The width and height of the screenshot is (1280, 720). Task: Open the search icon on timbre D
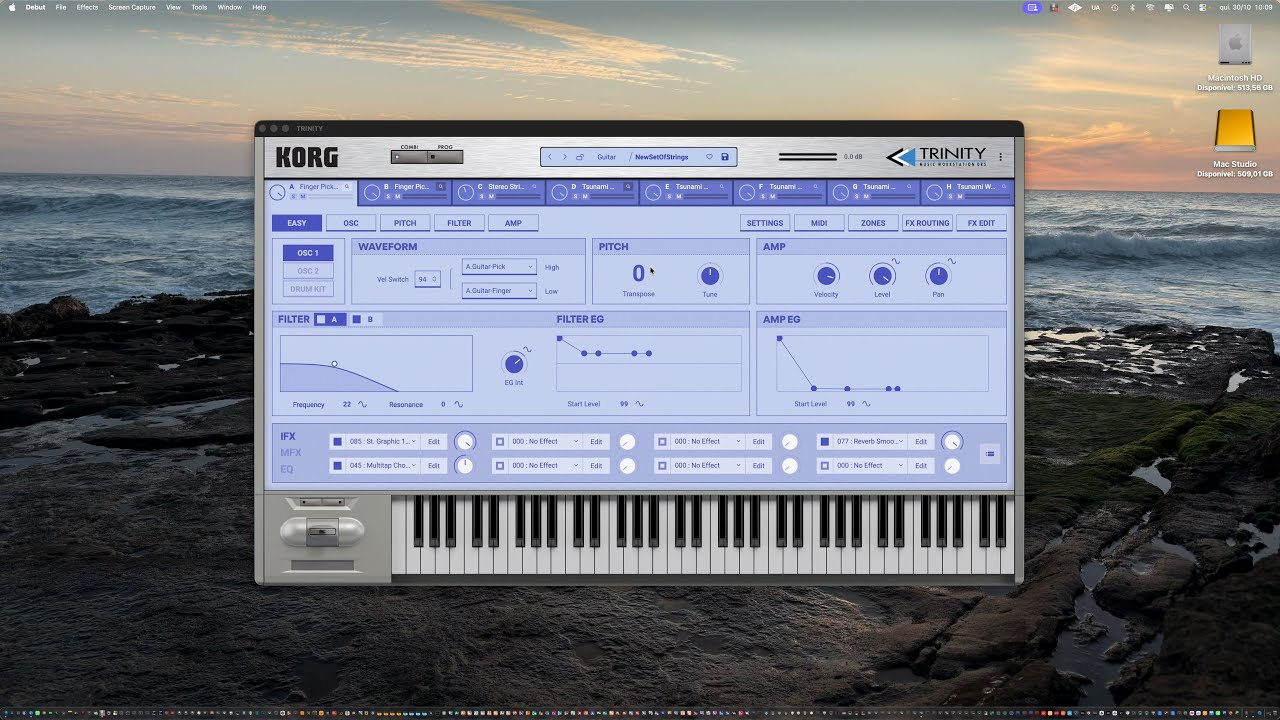pyautogui.click(x=628, y=186)
